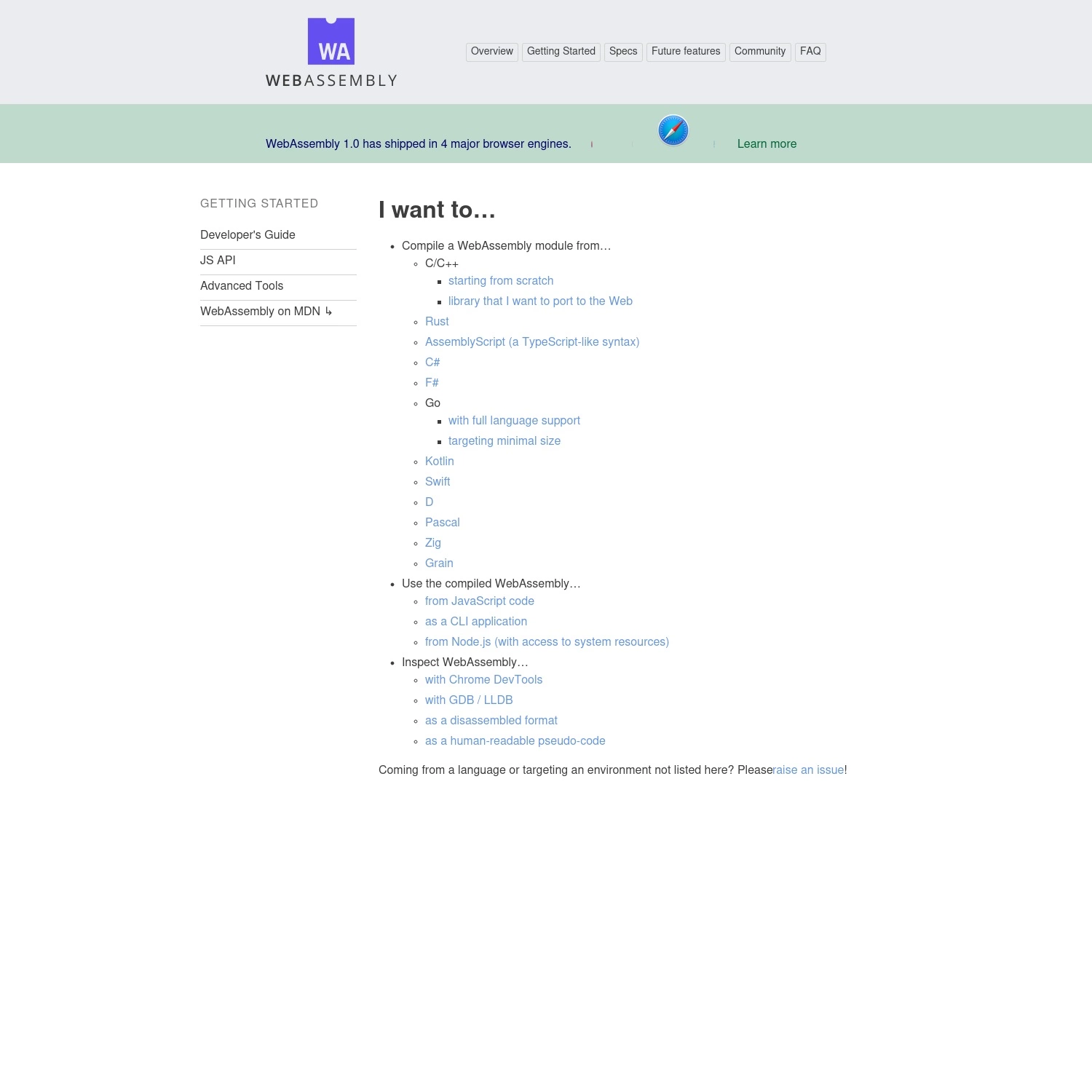Viewport: 1092px width, 1092px height.
Task: Open the Pascal link
Action: coord(443,523)
